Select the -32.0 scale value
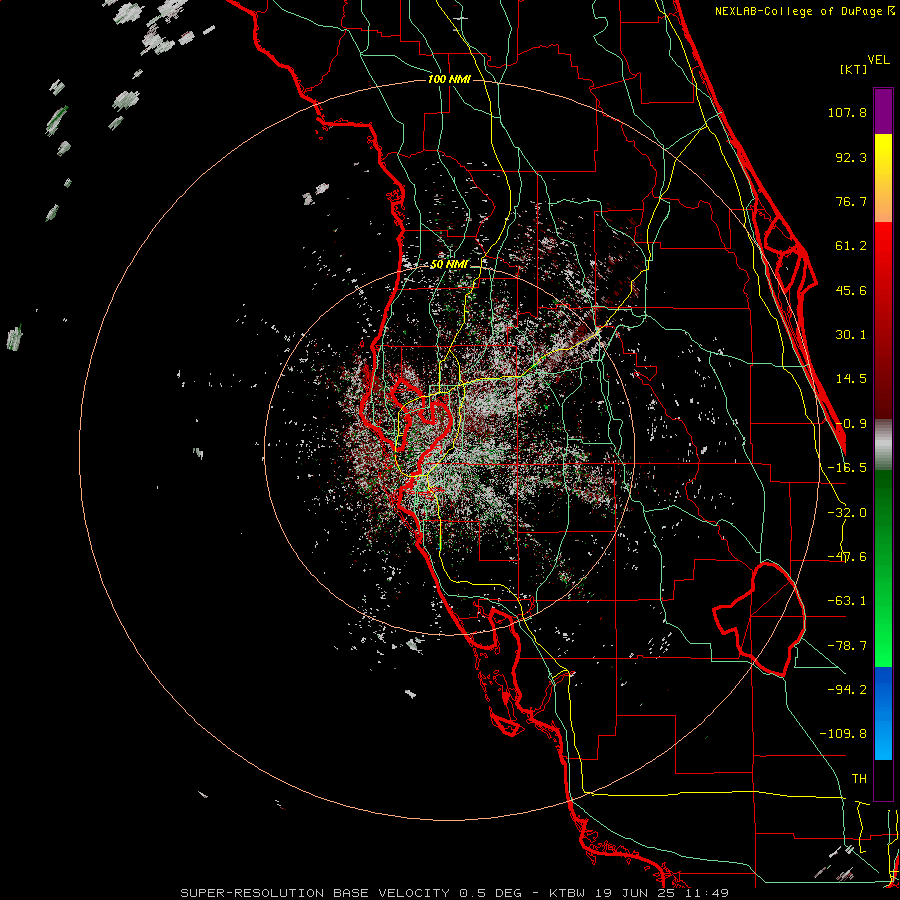Viewport: 900px width, 900px height. coord(847,513)
